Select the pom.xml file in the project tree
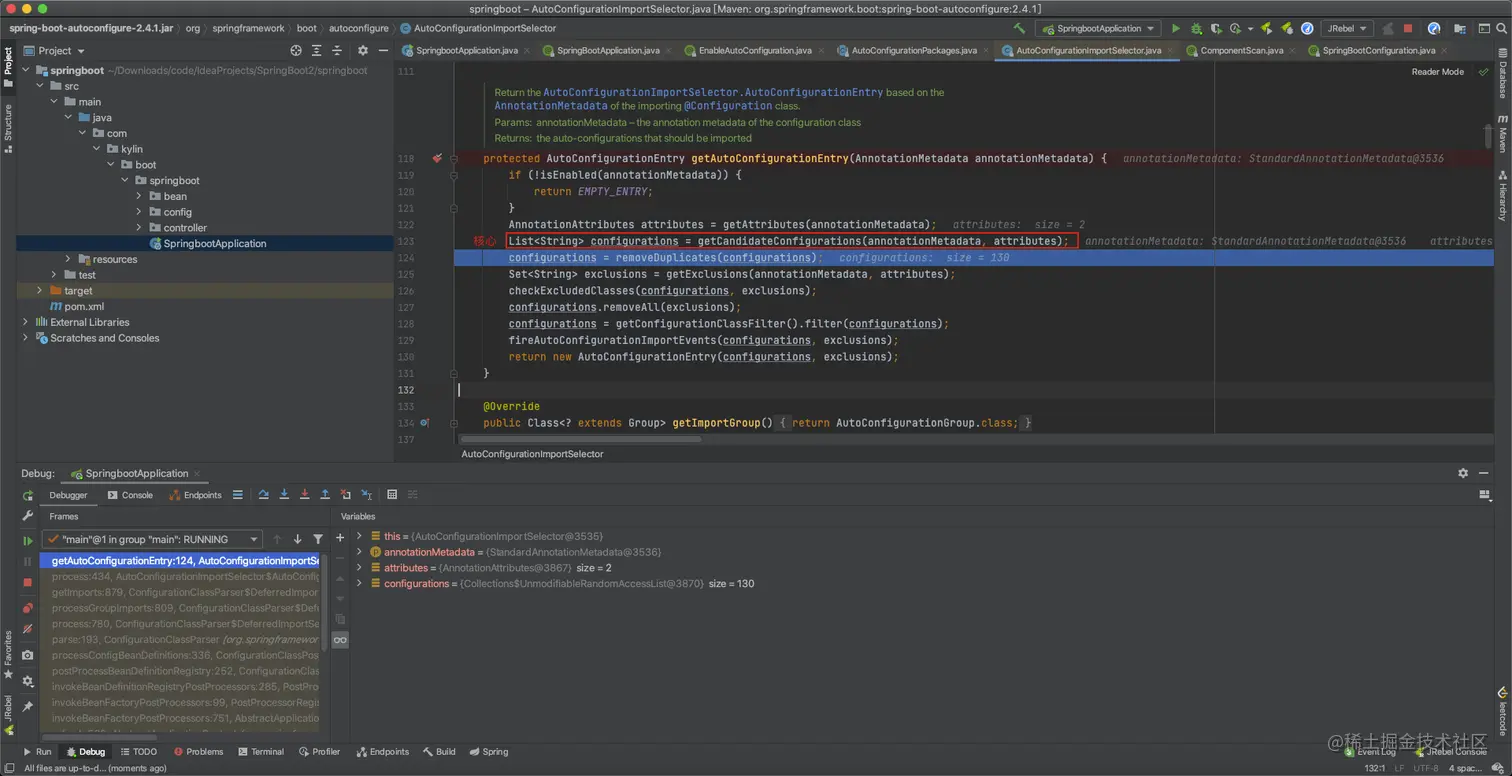This screenshot has height=776, width=1512. click(x=84, y=306)
